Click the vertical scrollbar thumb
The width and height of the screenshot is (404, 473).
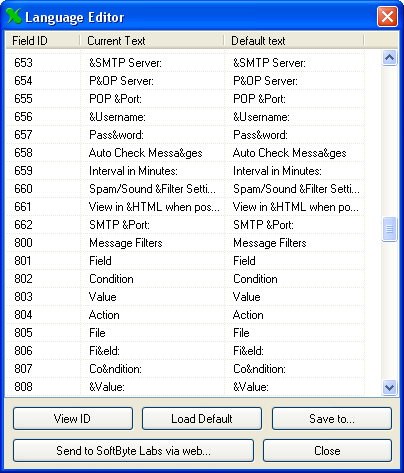click(x=389, y=229)
